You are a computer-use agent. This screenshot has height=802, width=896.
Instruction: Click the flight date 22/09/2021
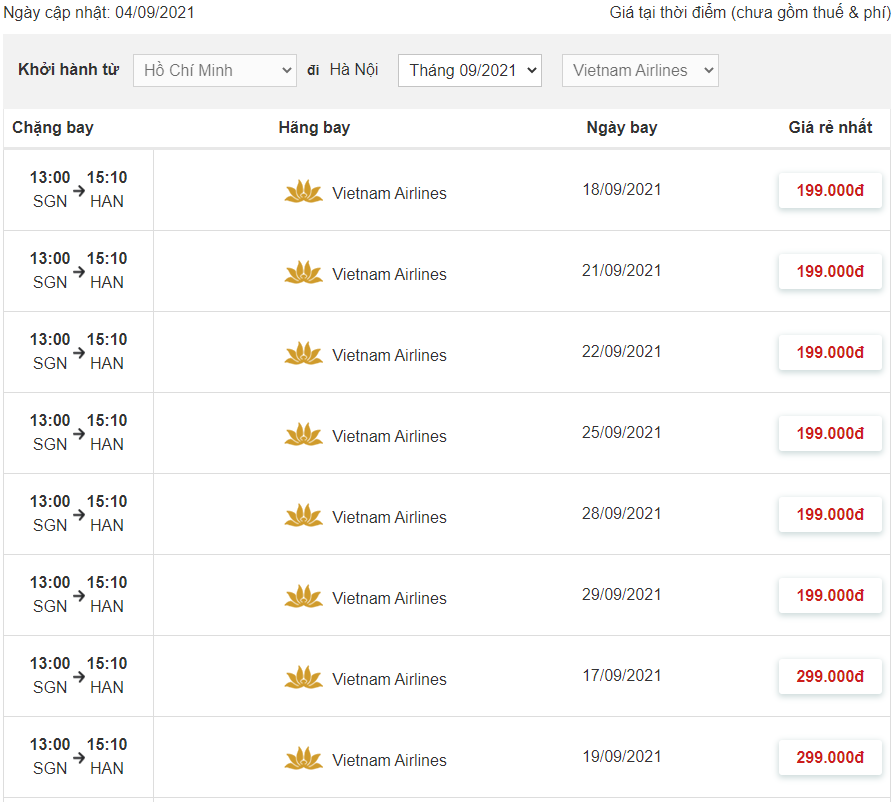[x=622, y=352]
